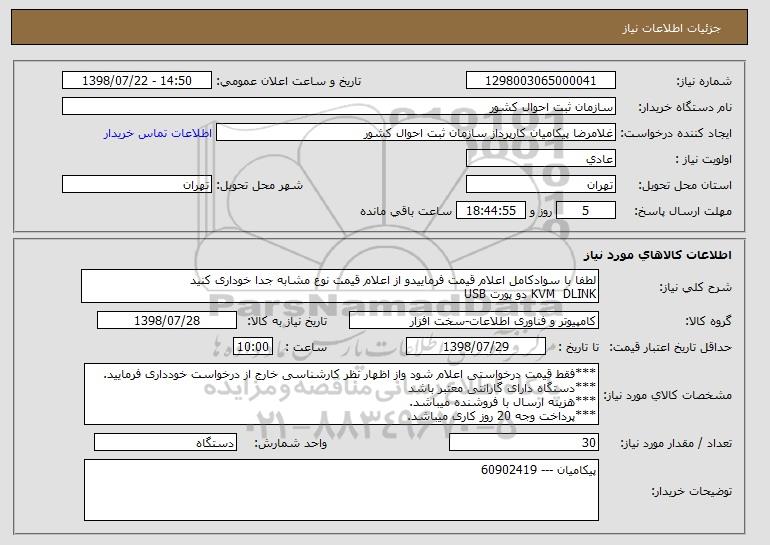Click the label استان محل تحویل
This screenshot has width=770, height=545.
(x=685, y=186)
